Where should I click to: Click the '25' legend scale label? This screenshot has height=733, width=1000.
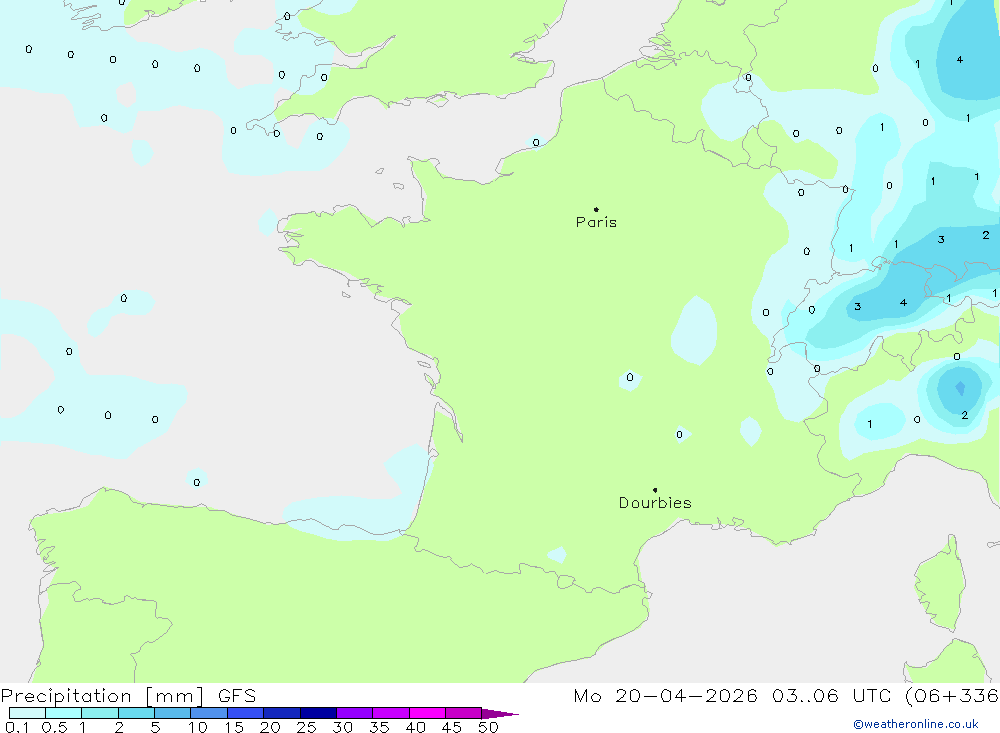[306, 727]
